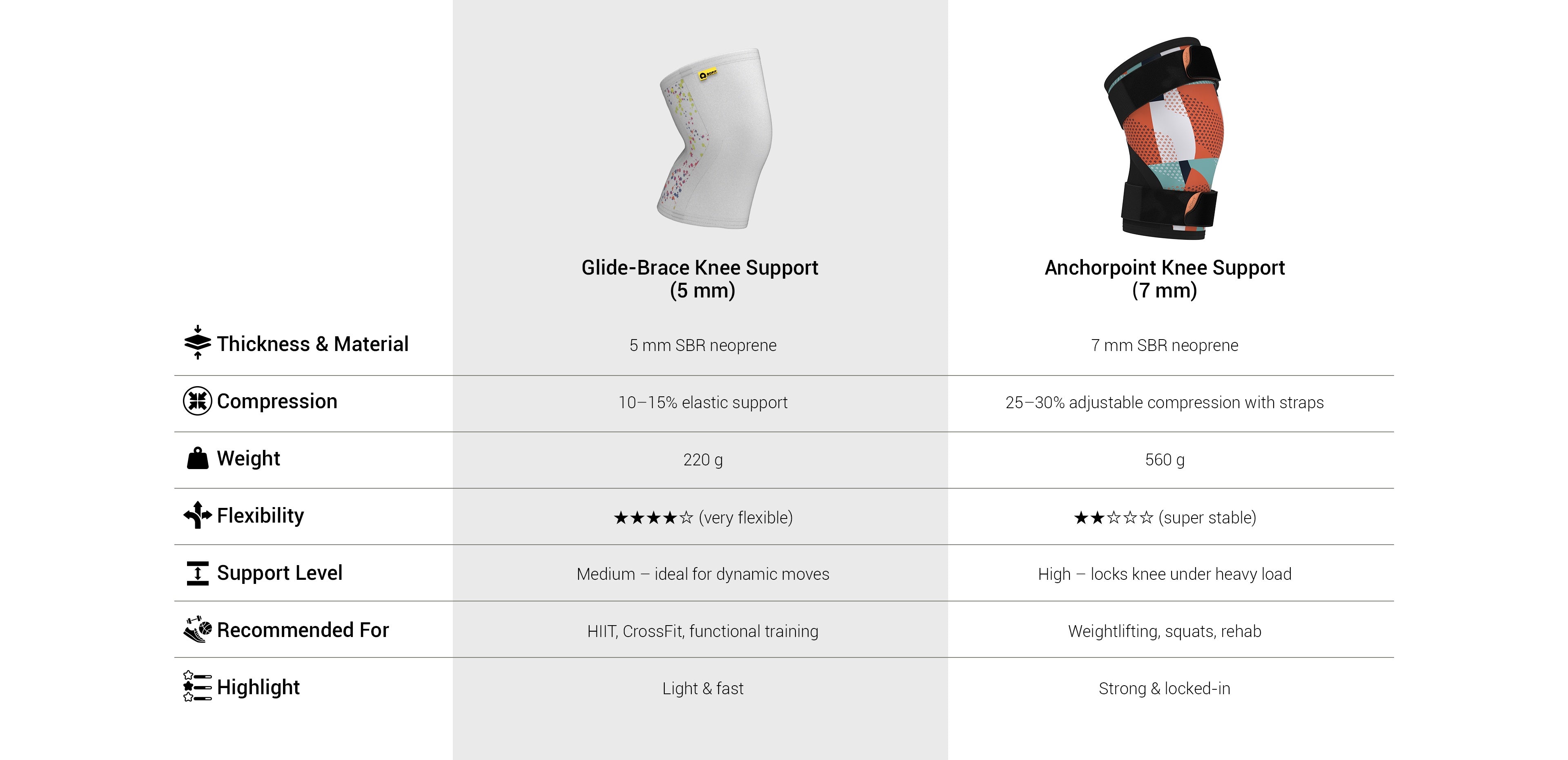Click the Strong & locked-in highlight text
Screen dimensions: 1568x760
coord(1165,689)
